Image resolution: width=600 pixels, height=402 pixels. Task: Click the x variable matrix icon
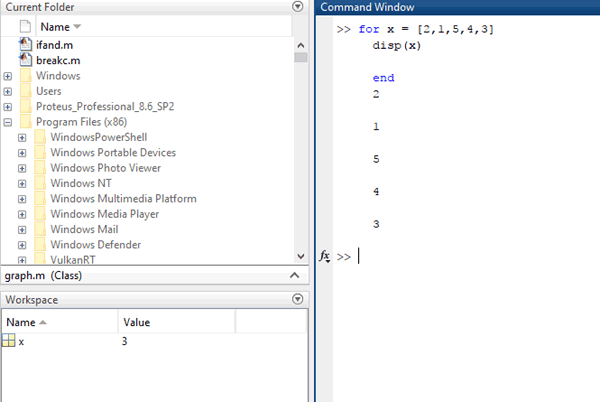coord(8,340)
